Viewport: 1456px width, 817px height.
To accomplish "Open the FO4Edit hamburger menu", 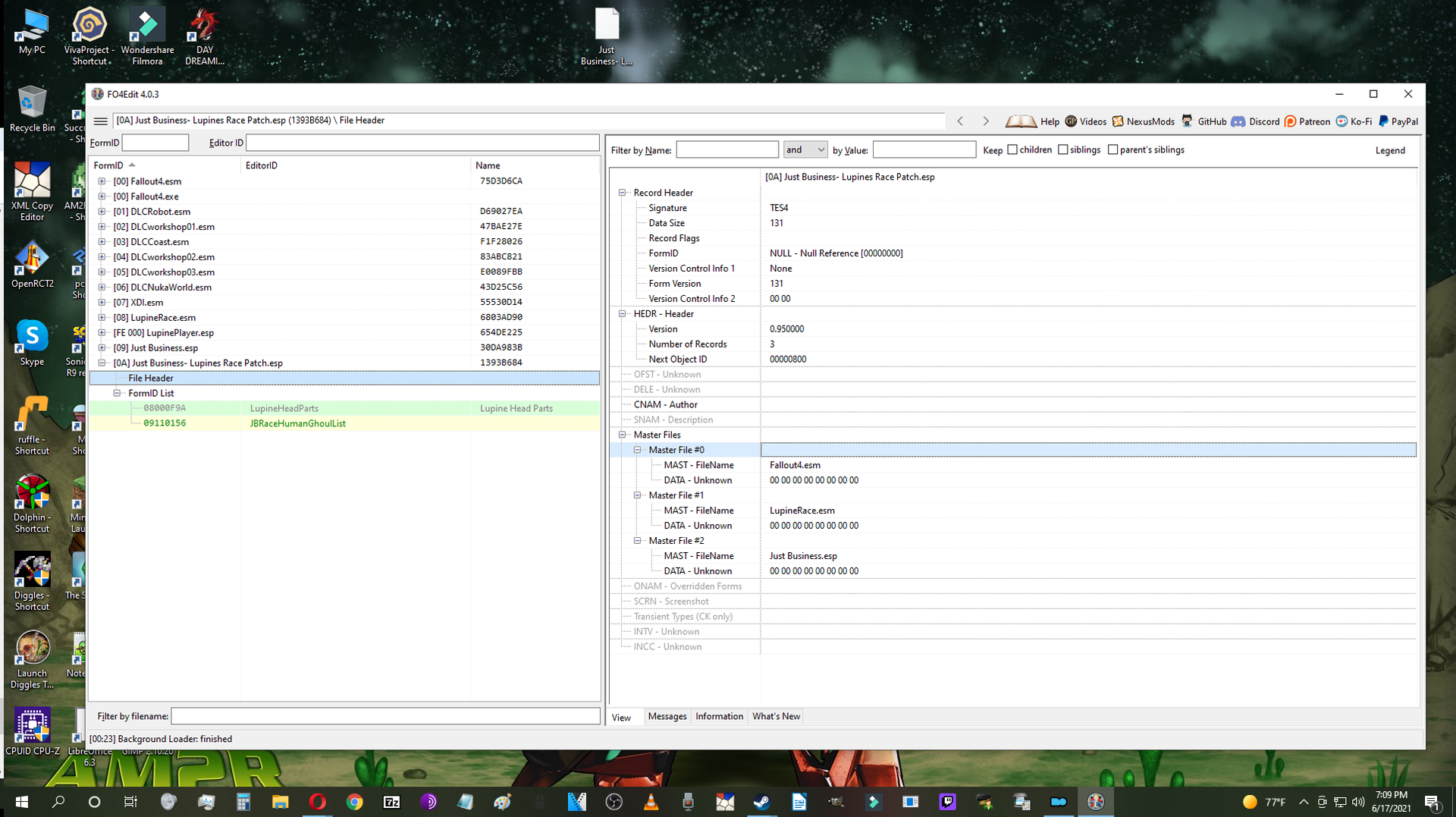I will [100, 121].
